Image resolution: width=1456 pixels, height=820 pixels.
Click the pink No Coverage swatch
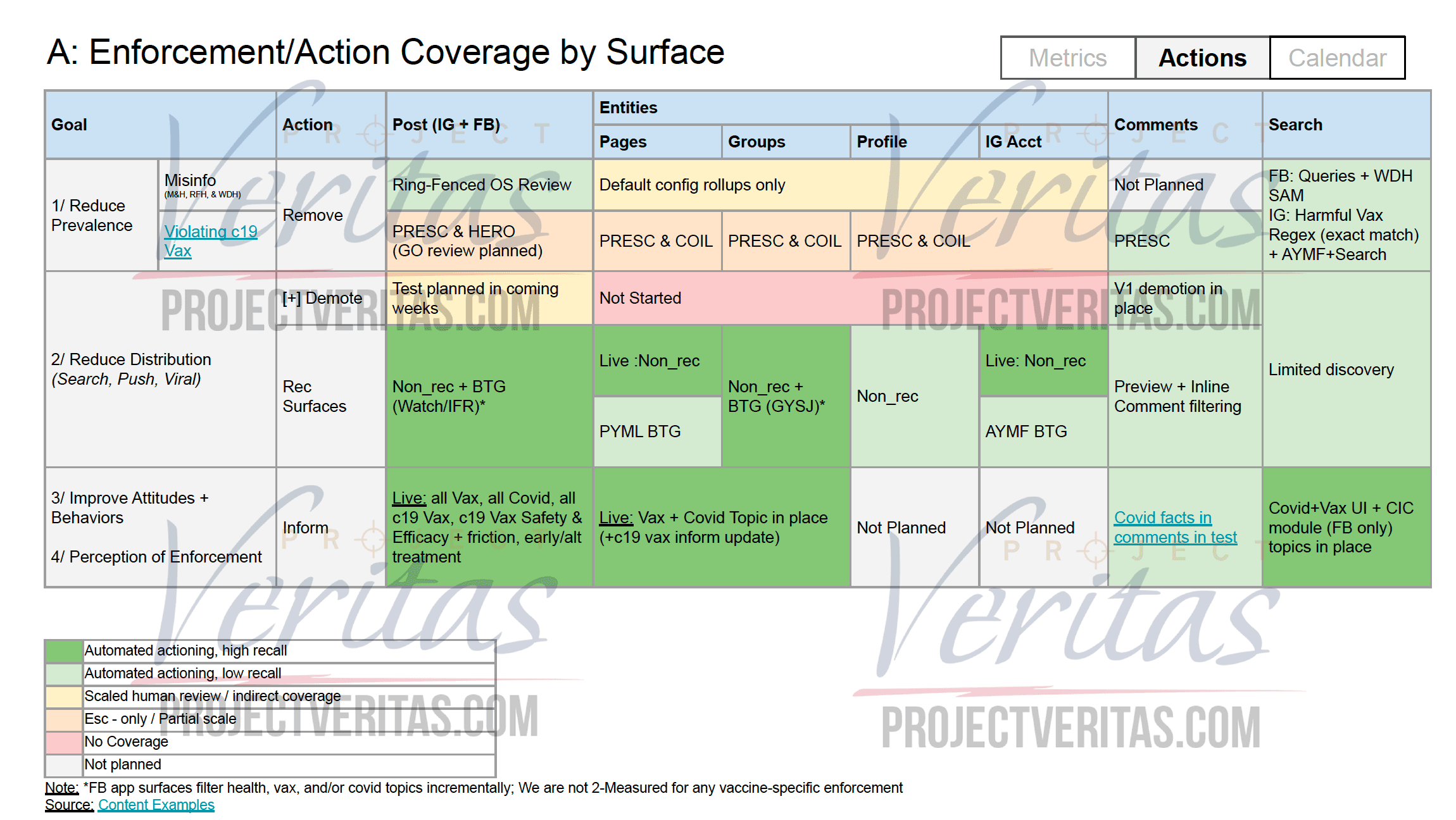[x=64, y=742]
